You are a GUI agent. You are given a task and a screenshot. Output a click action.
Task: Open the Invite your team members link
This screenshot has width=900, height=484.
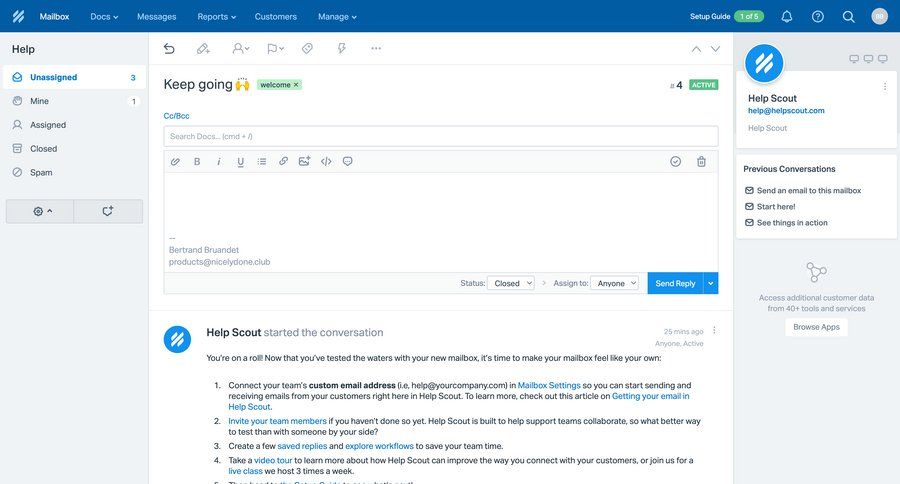point(277,421)
